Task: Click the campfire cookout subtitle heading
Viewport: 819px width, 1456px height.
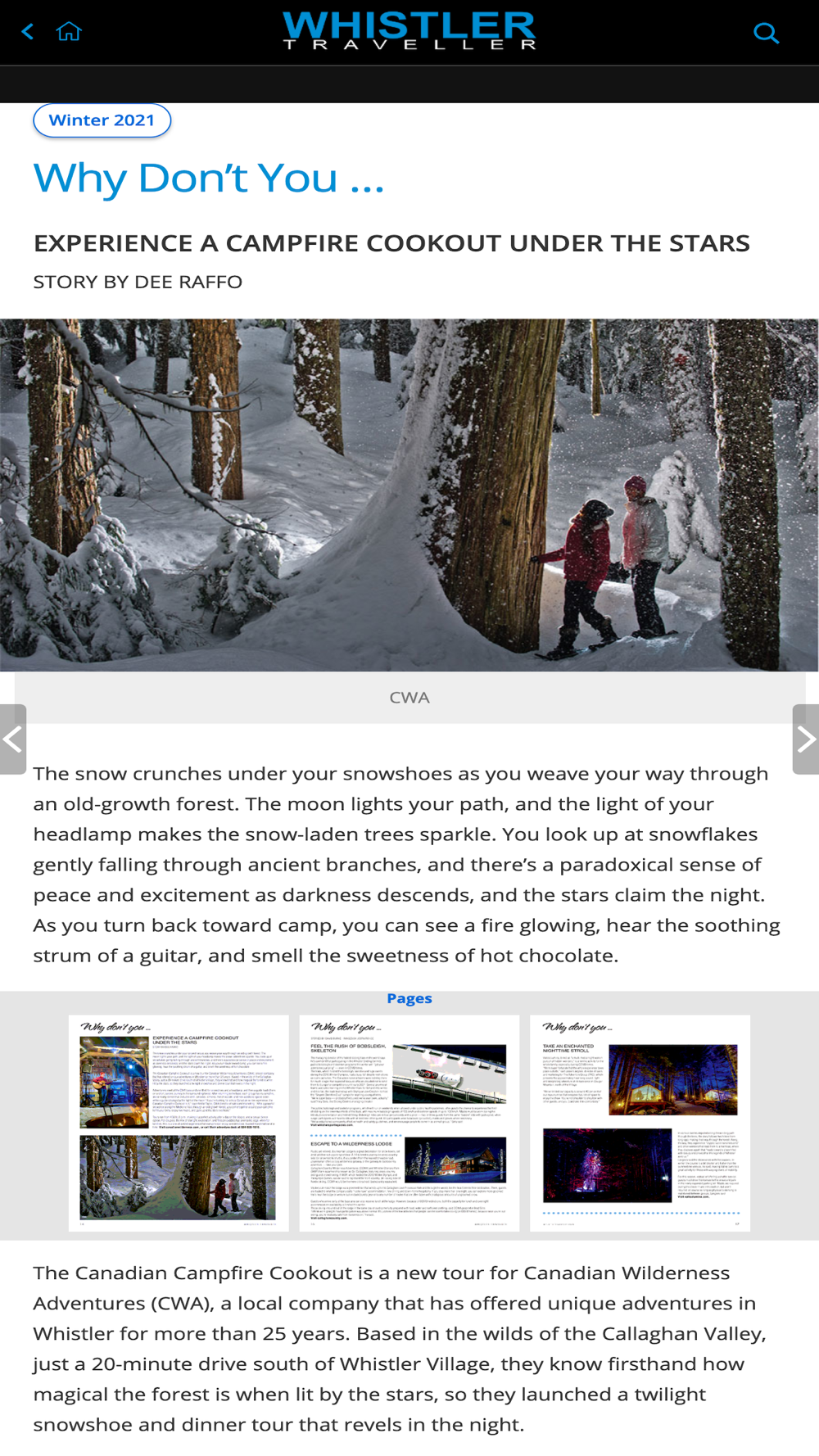Action: (x=391, y=243)
